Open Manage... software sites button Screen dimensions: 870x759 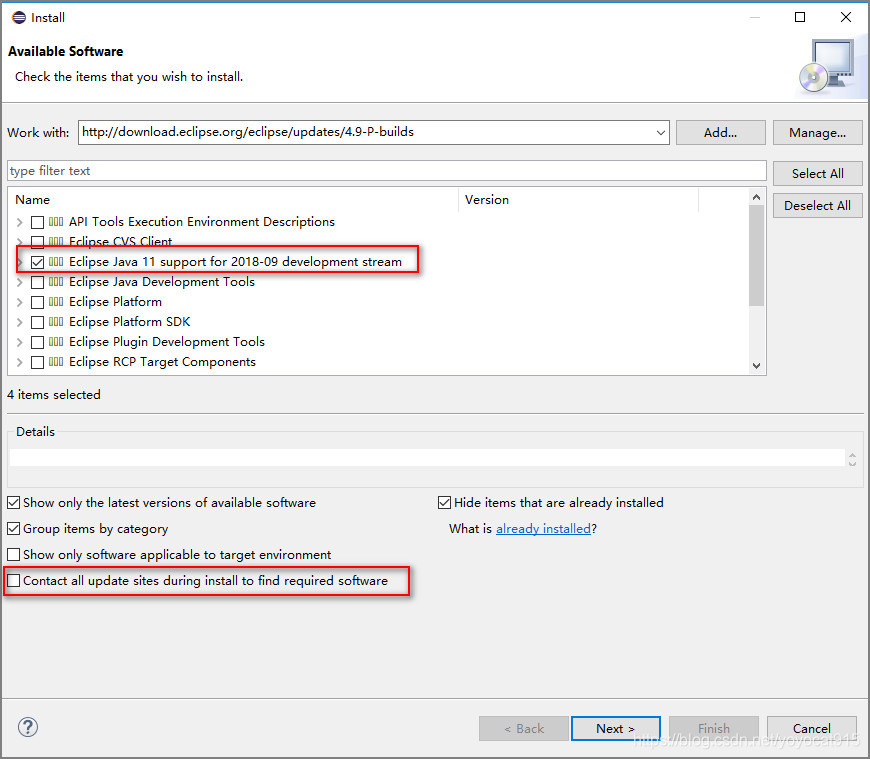[817, 133]
